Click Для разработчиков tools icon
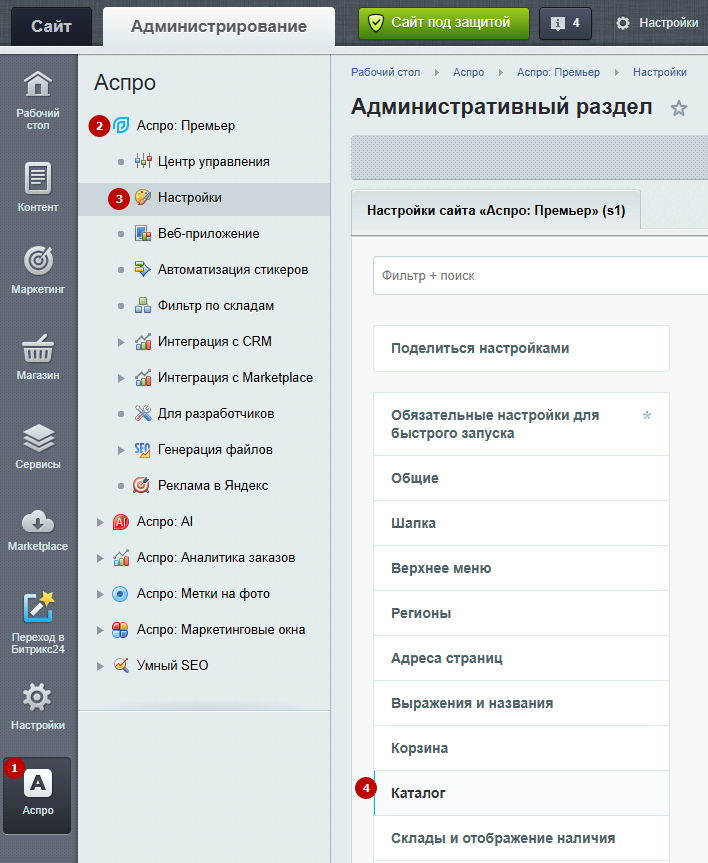The height and width of the screenshot is (863, 708). [x=143, y=413]
